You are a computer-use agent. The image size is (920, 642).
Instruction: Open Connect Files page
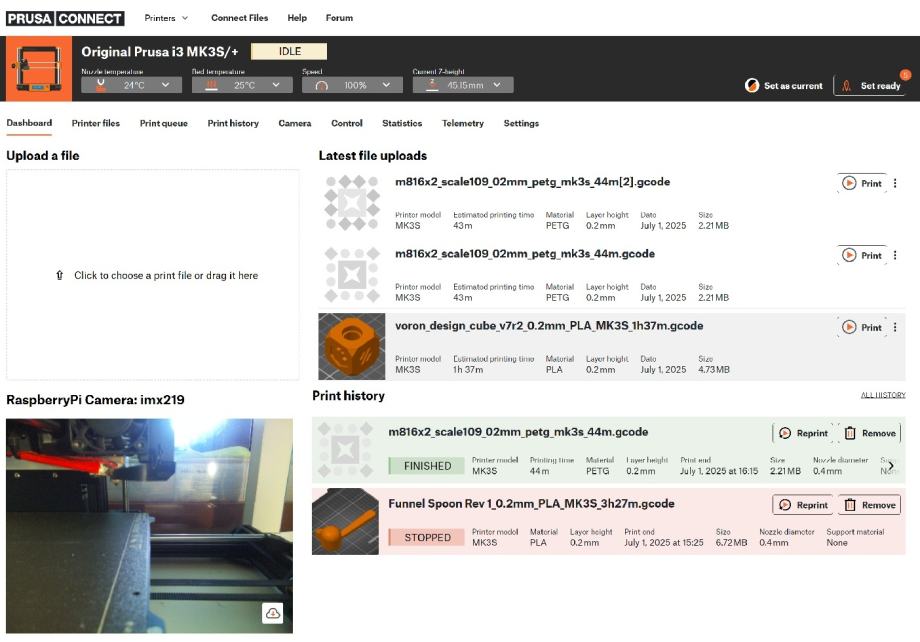point(239,18)
